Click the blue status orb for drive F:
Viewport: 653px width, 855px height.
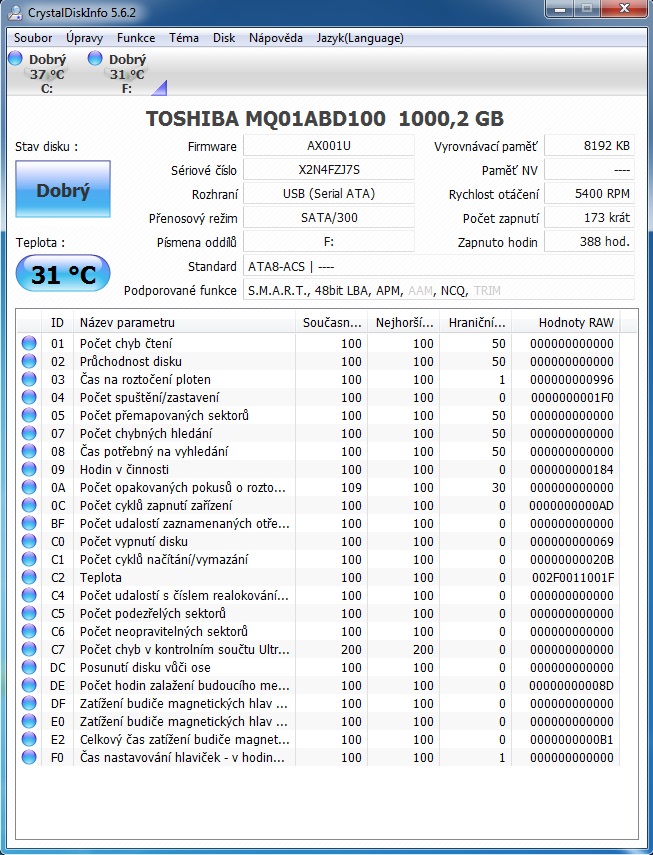click(95, 58)
